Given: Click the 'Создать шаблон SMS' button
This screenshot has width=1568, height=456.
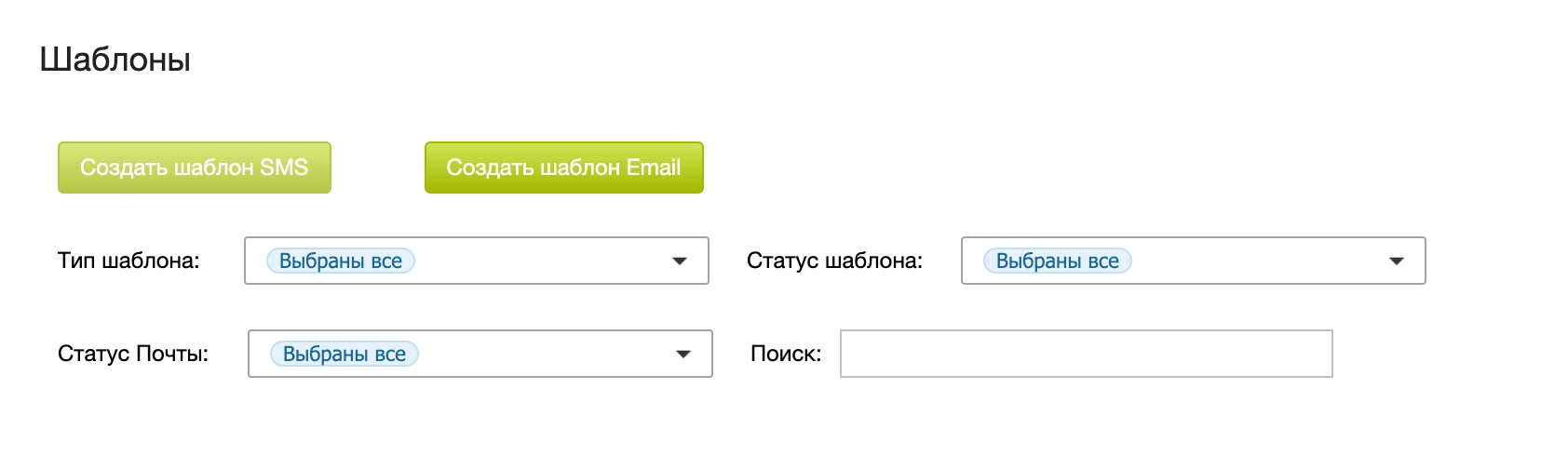Looking at the screenshot, I should click(194, 168).
